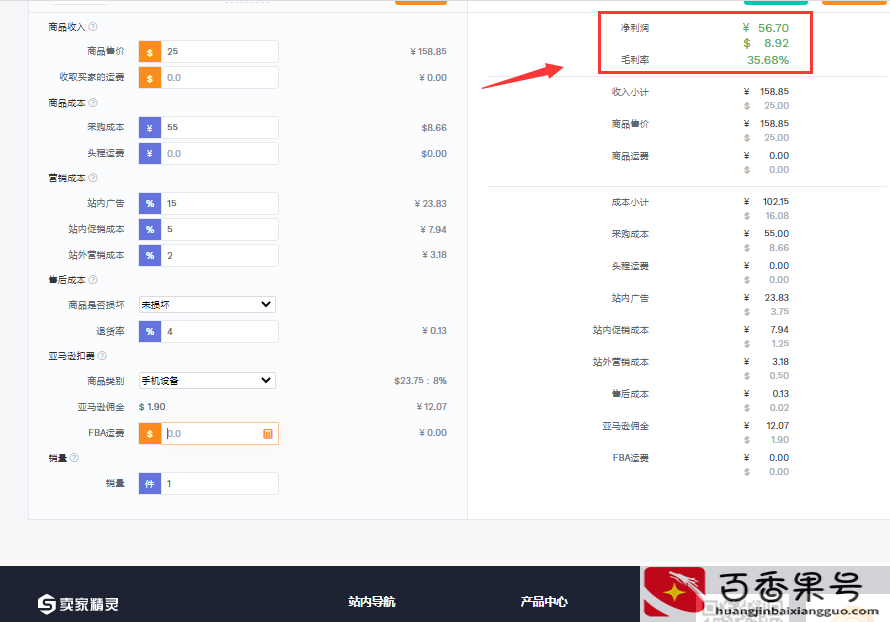Click 站内导航 heading in footer

point(372,602)
